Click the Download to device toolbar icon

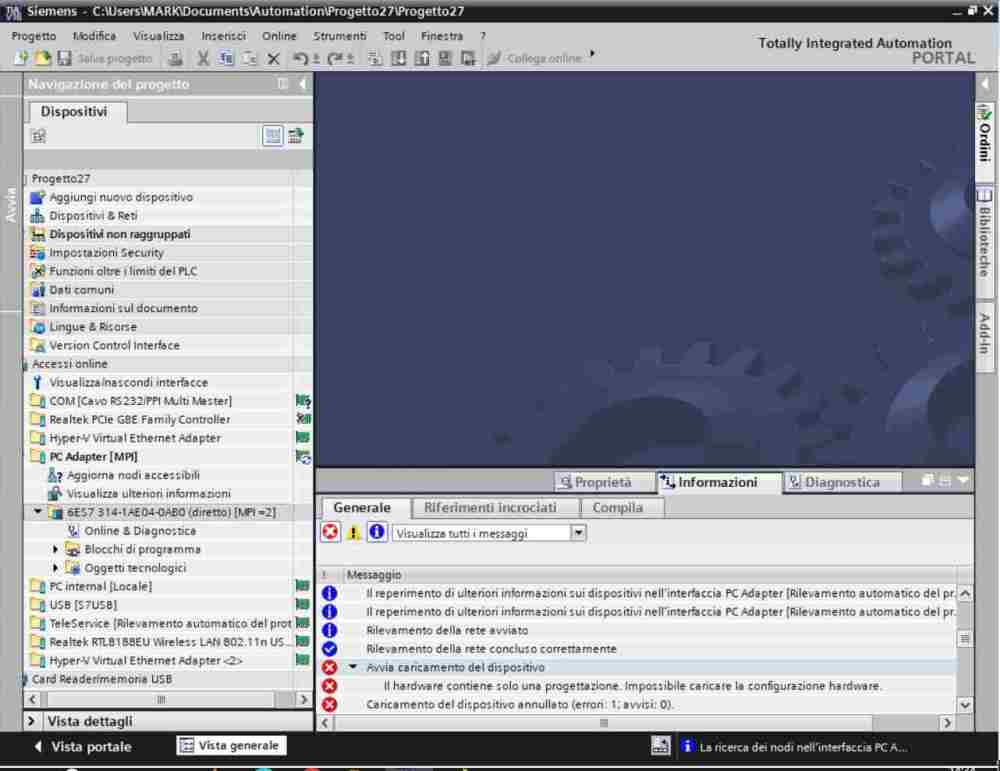point(399,59)
